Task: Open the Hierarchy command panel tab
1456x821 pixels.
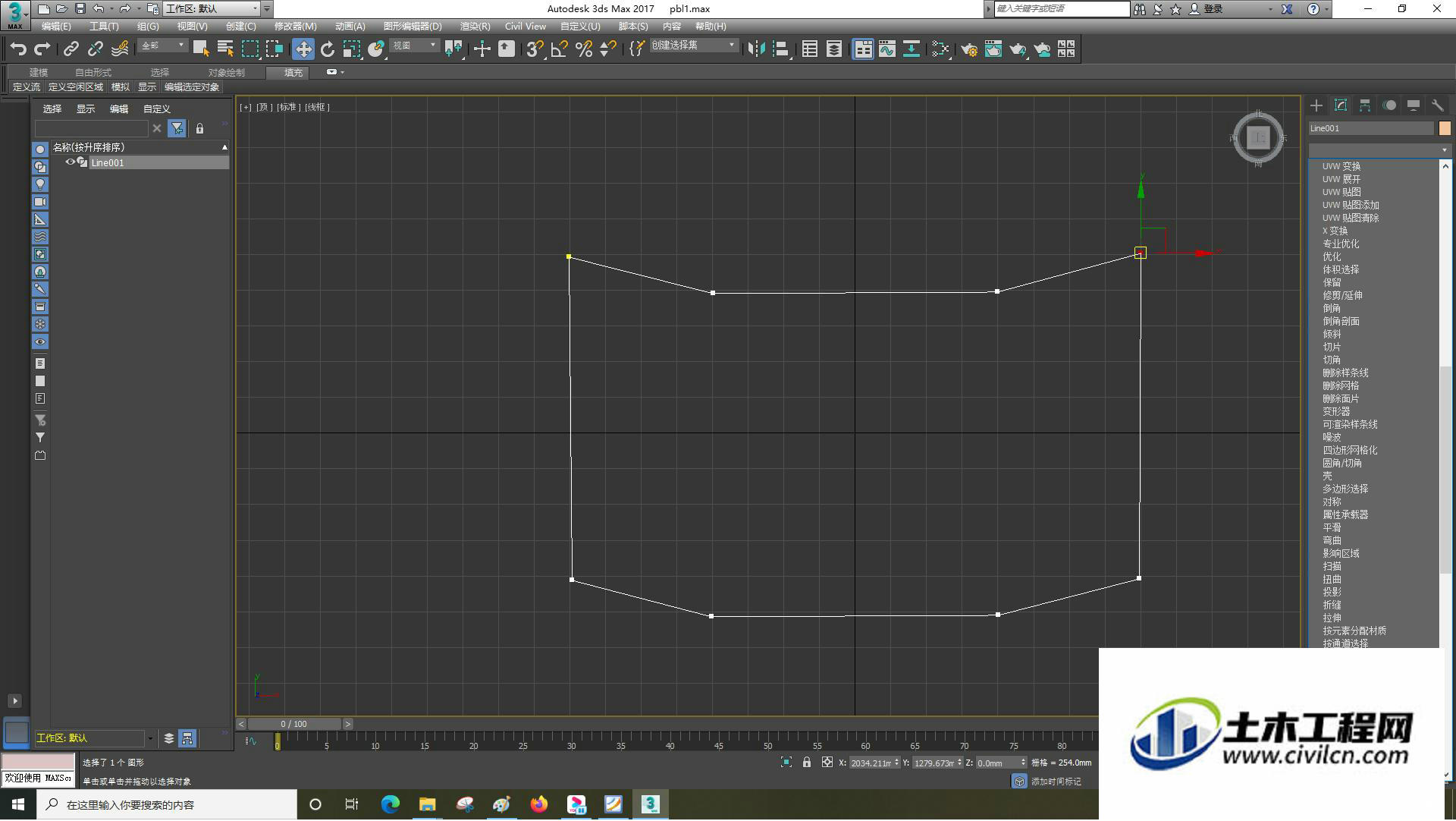Action: tap(1365, 105)
